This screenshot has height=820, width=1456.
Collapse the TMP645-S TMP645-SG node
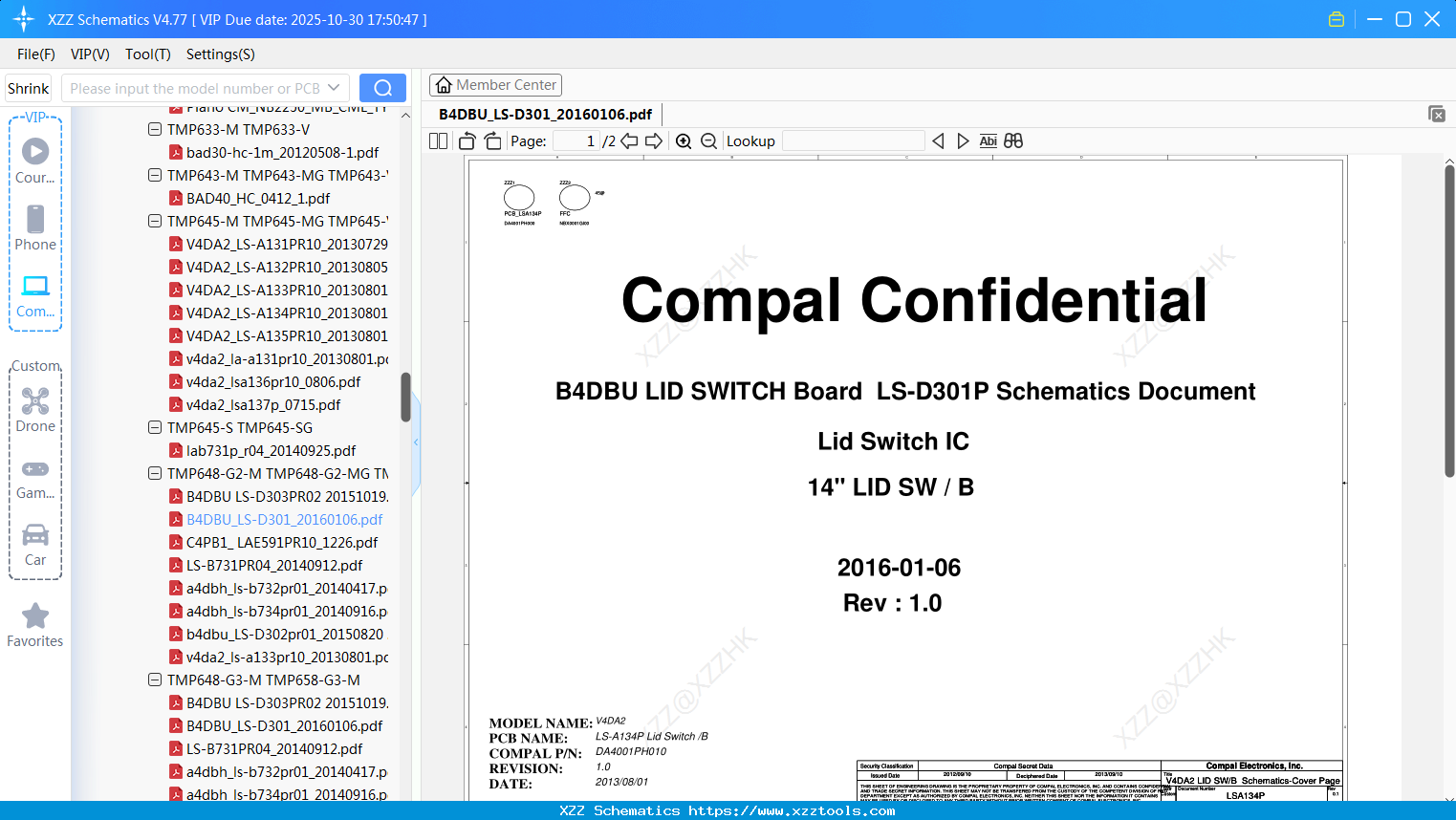click(155, 427)
